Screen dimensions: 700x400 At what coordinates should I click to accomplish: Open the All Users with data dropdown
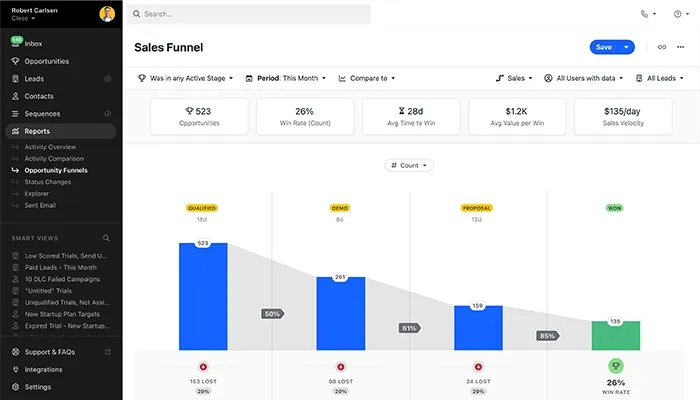pyautogui.click(x=586, y=78)
